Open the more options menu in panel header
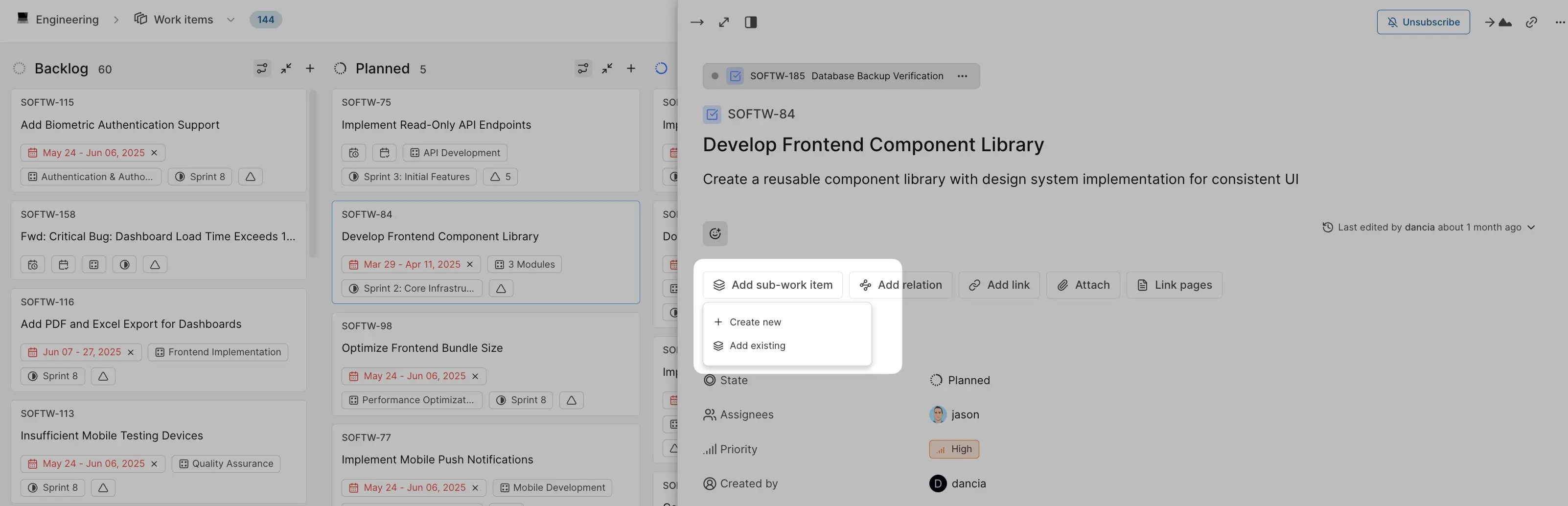This screenshot has height=506, width=1568. tap(1560, 23)
